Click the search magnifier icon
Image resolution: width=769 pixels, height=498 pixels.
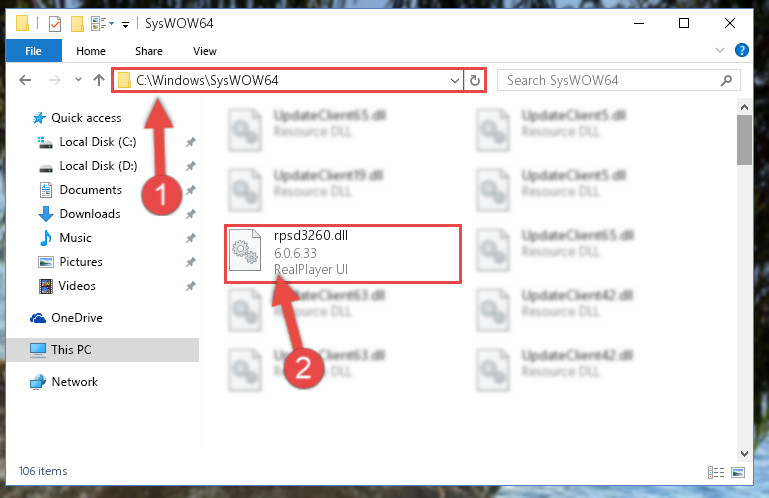[726, 80]
